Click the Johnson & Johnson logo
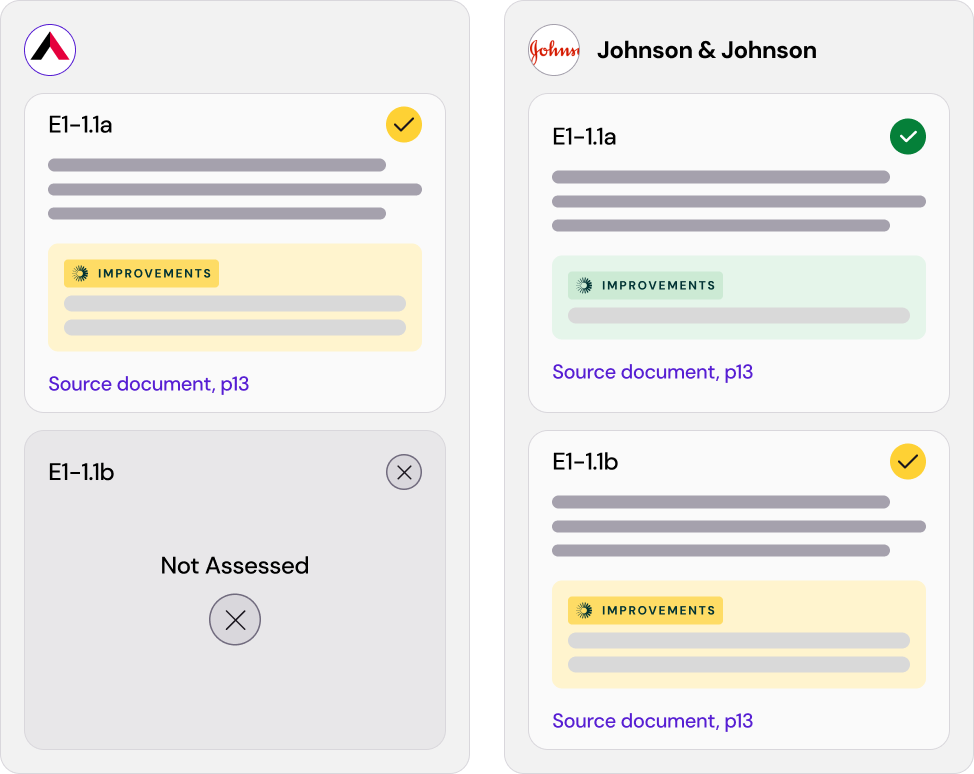Screen dimensions: 974x774 (554, 50)
